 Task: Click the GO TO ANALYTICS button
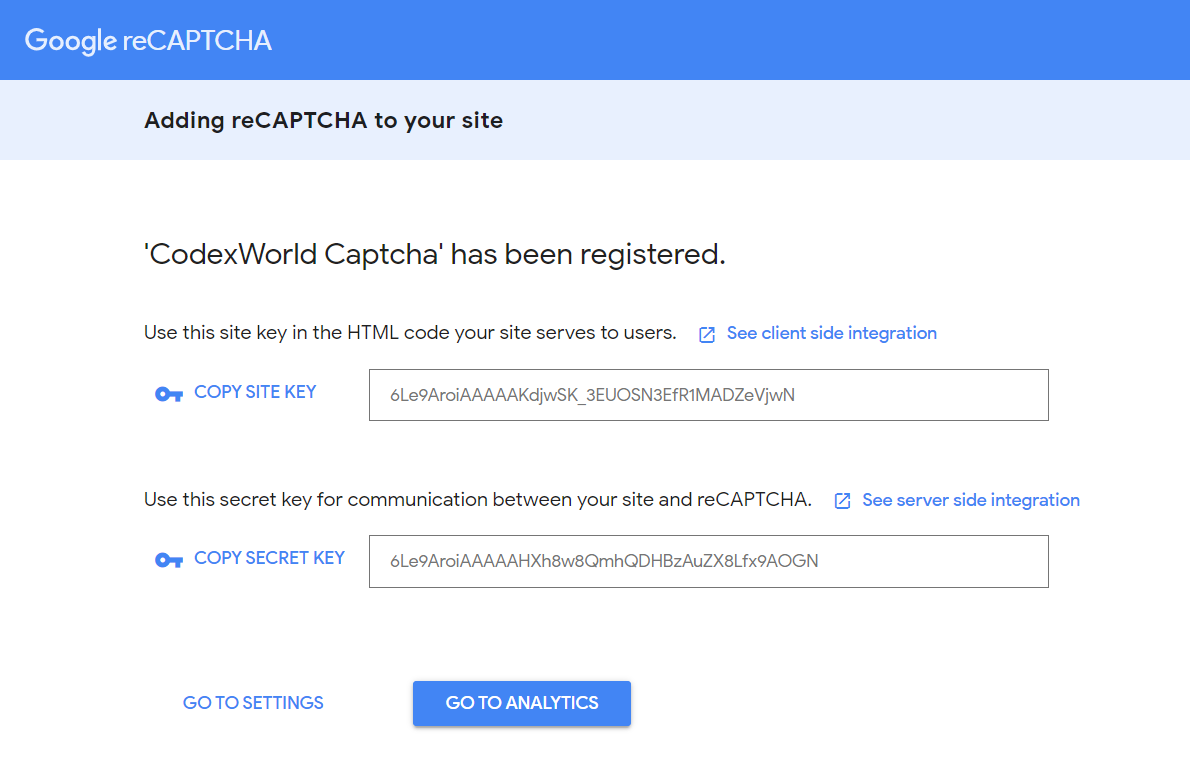click(522, 703)
